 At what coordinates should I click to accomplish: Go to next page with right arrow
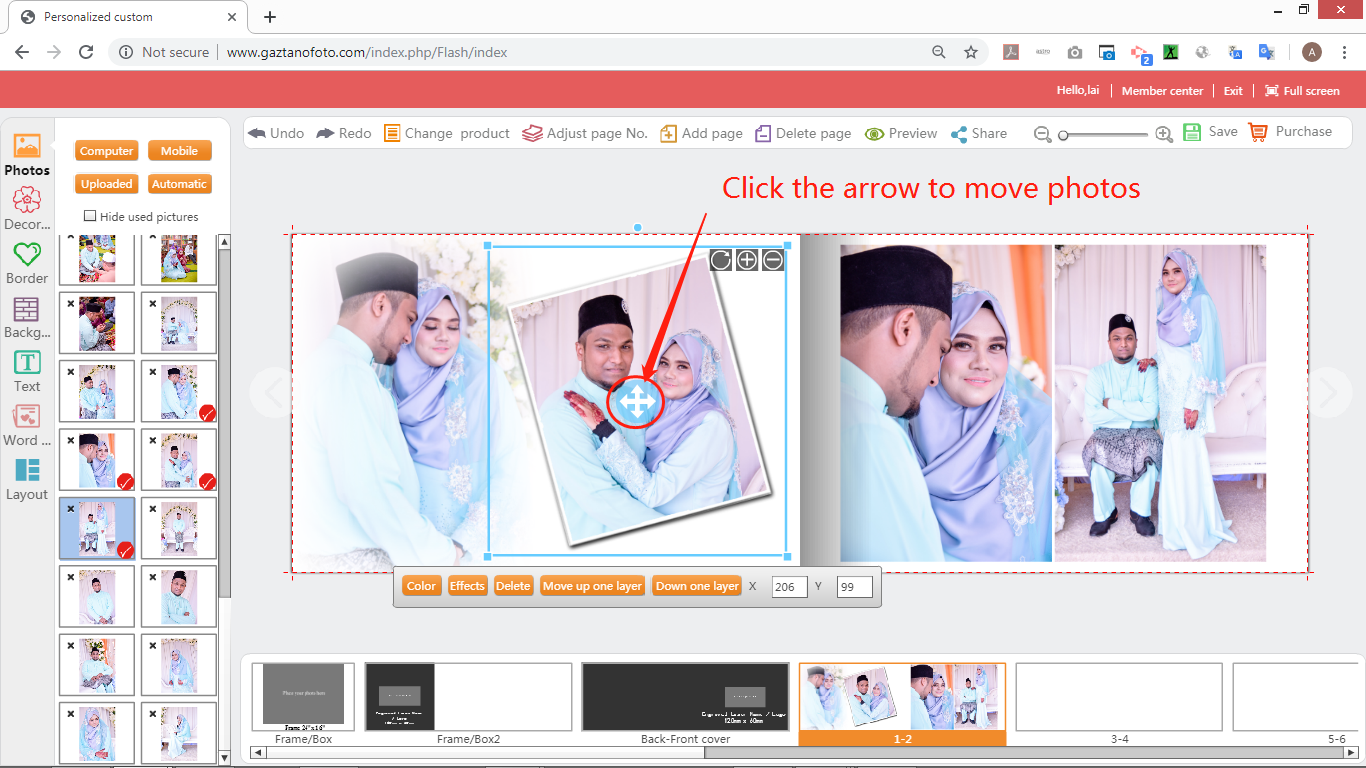[1328, 393]
